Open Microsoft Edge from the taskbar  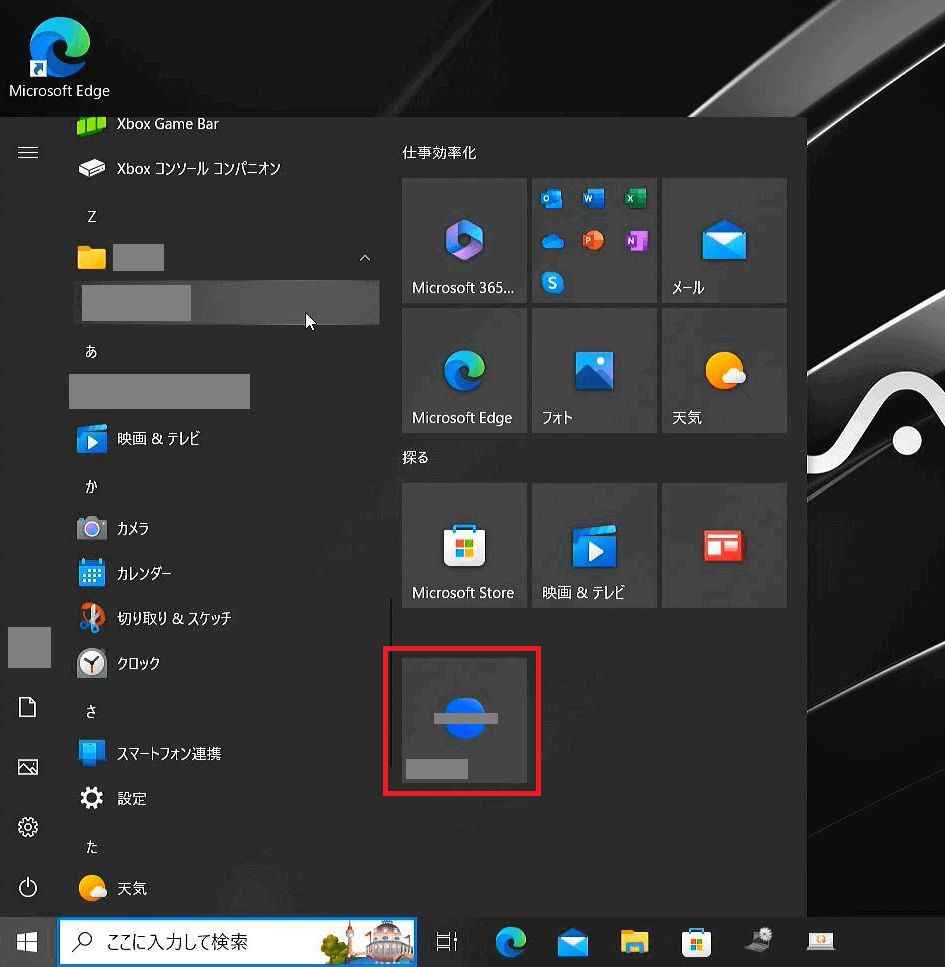coord(511,942)
